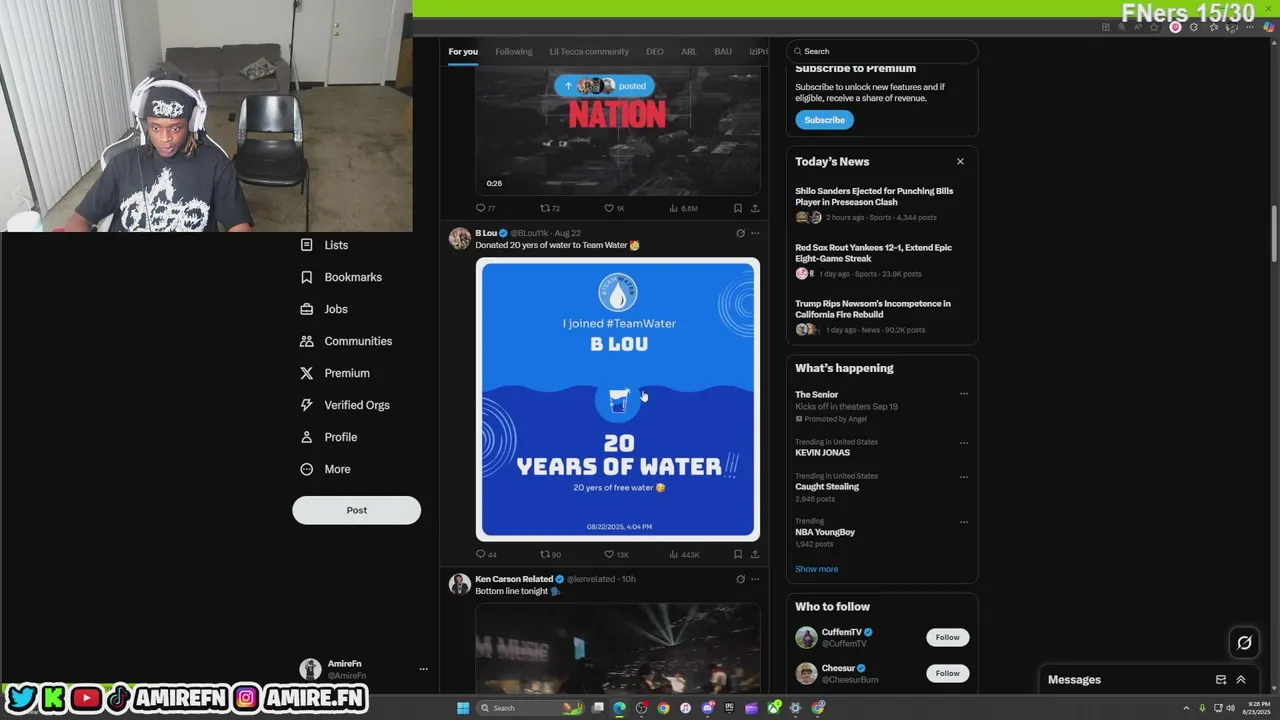Open the Lil Tecca community tab

[x=589, y=51]
